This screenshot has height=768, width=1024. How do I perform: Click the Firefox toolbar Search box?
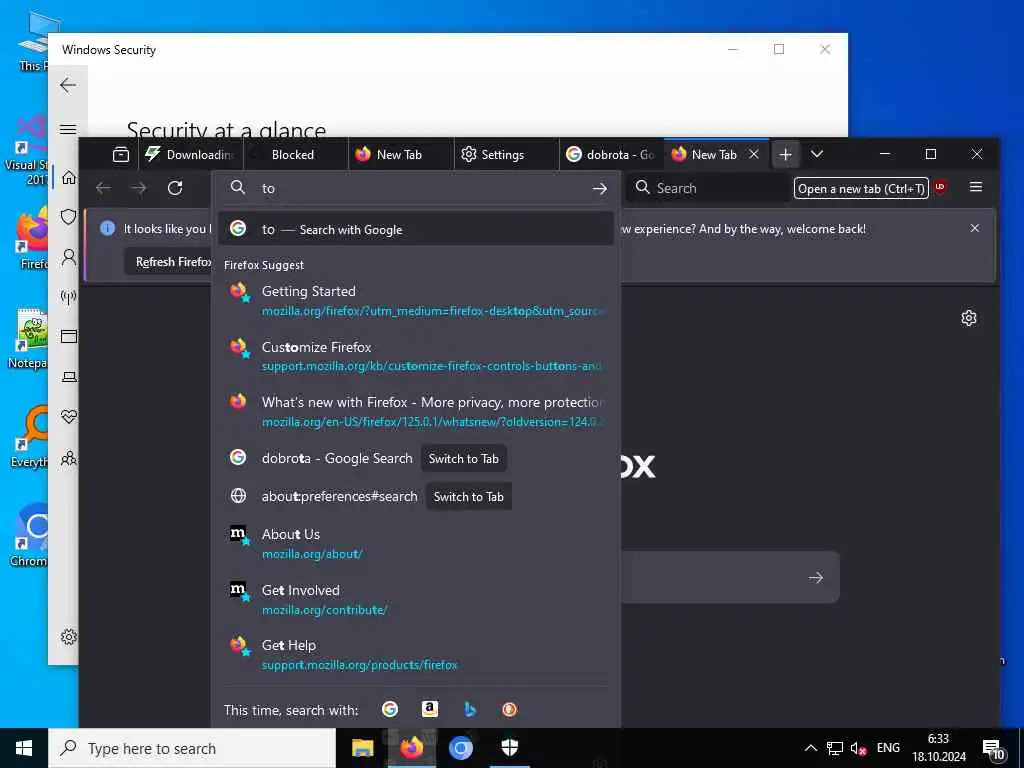[709, 188]
